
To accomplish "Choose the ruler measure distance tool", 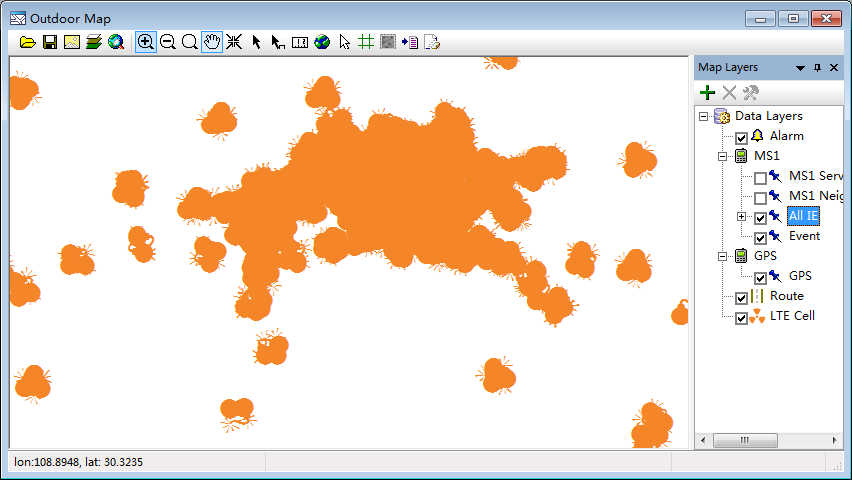I will (x=300, y=42).
